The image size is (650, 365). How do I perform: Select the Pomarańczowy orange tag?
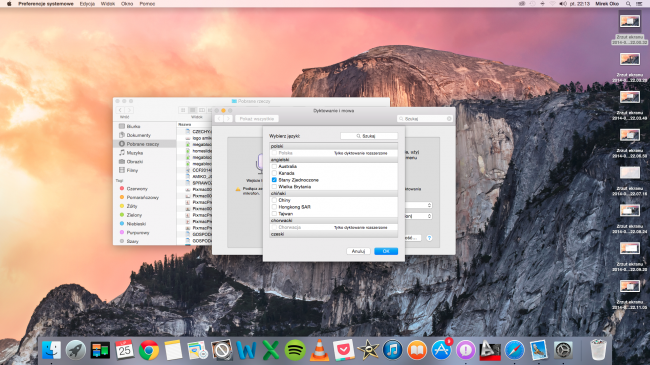coord(142,197)
